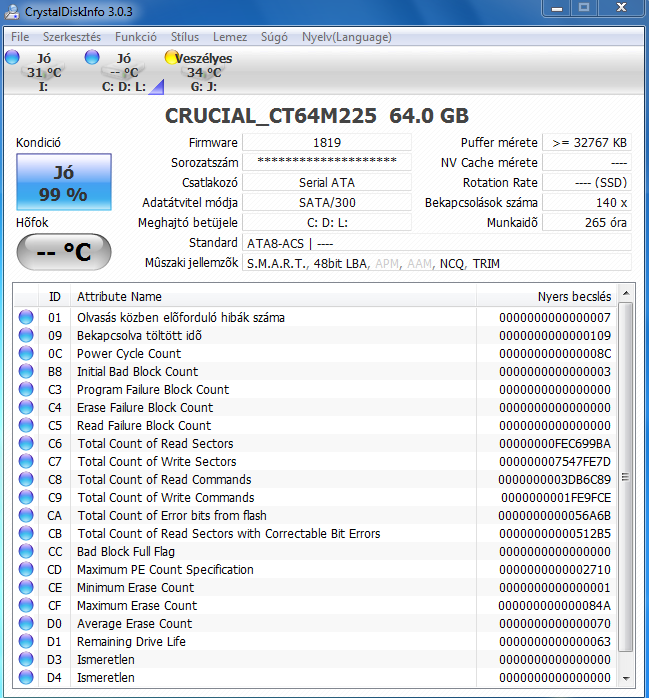Click the Jó 99 % condition button
This screenshot has width=649, height=698.
click(64, 182)
